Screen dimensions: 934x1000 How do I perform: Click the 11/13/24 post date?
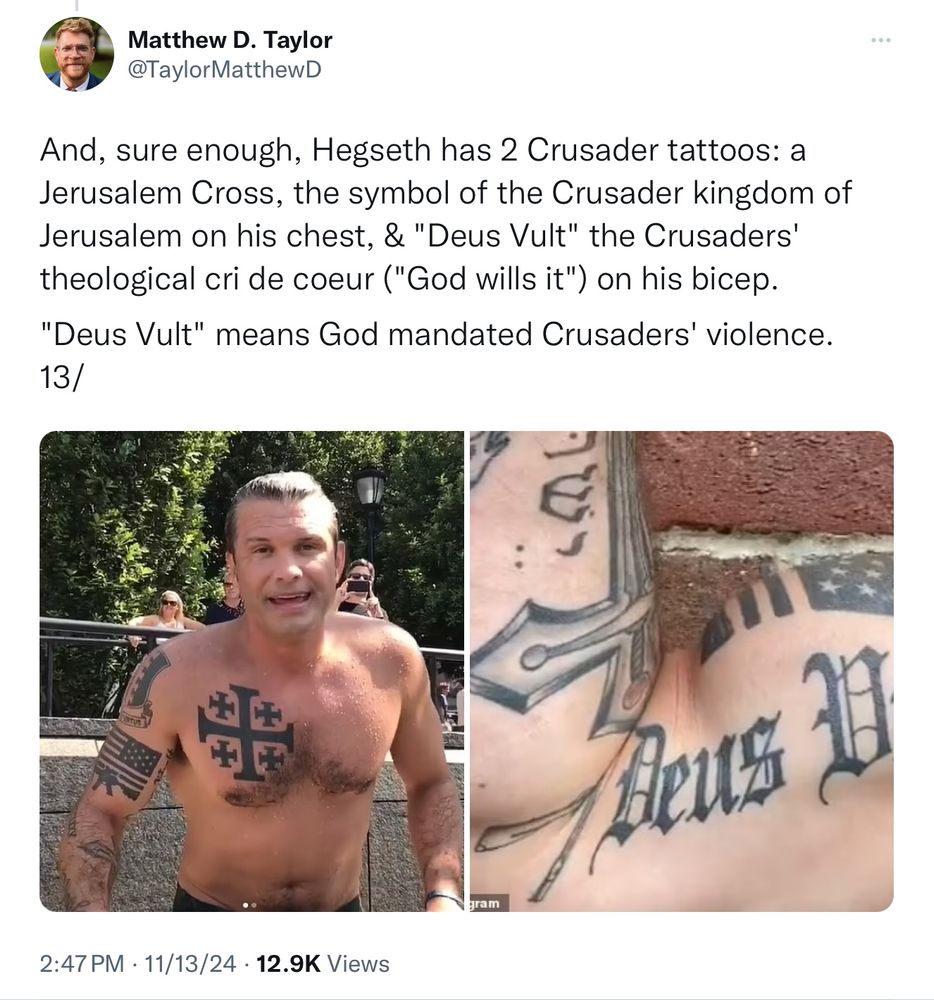[x=190, y=963]
